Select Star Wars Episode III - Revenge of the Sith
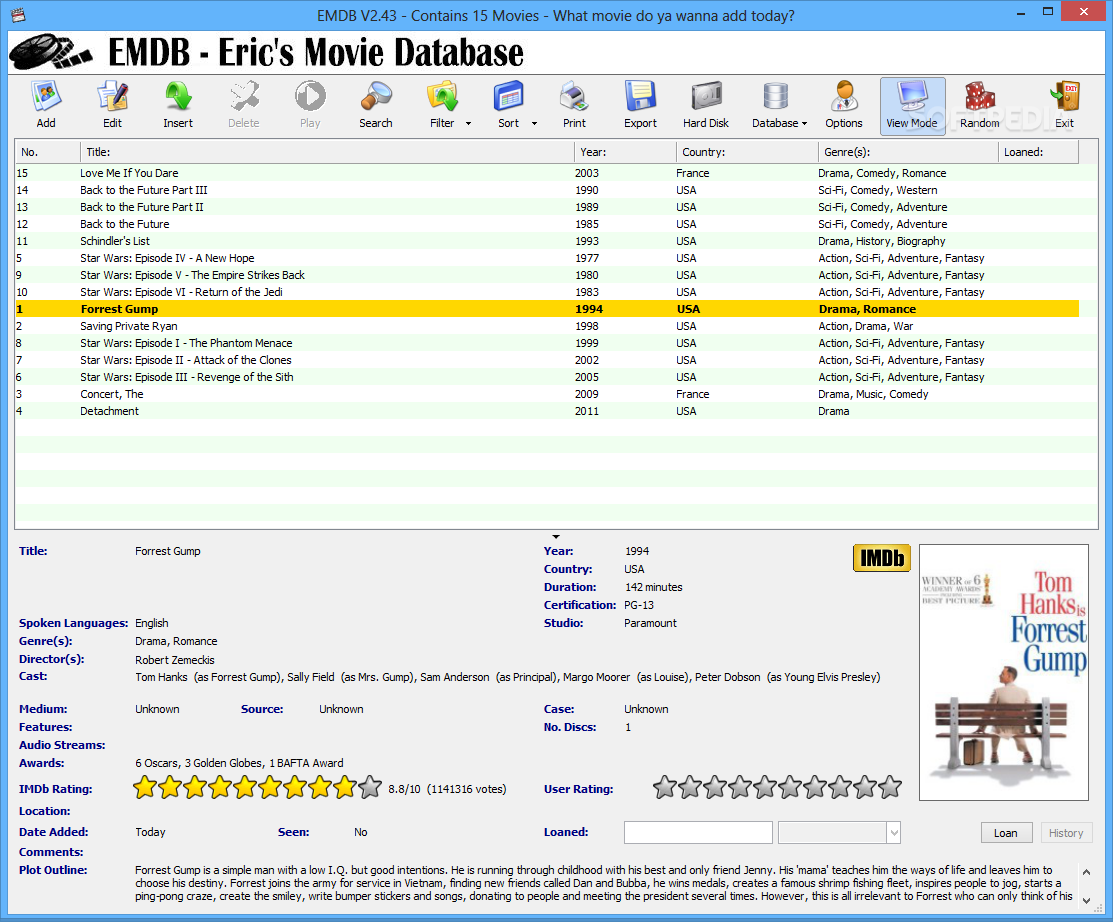 click(x=547, y=378)
